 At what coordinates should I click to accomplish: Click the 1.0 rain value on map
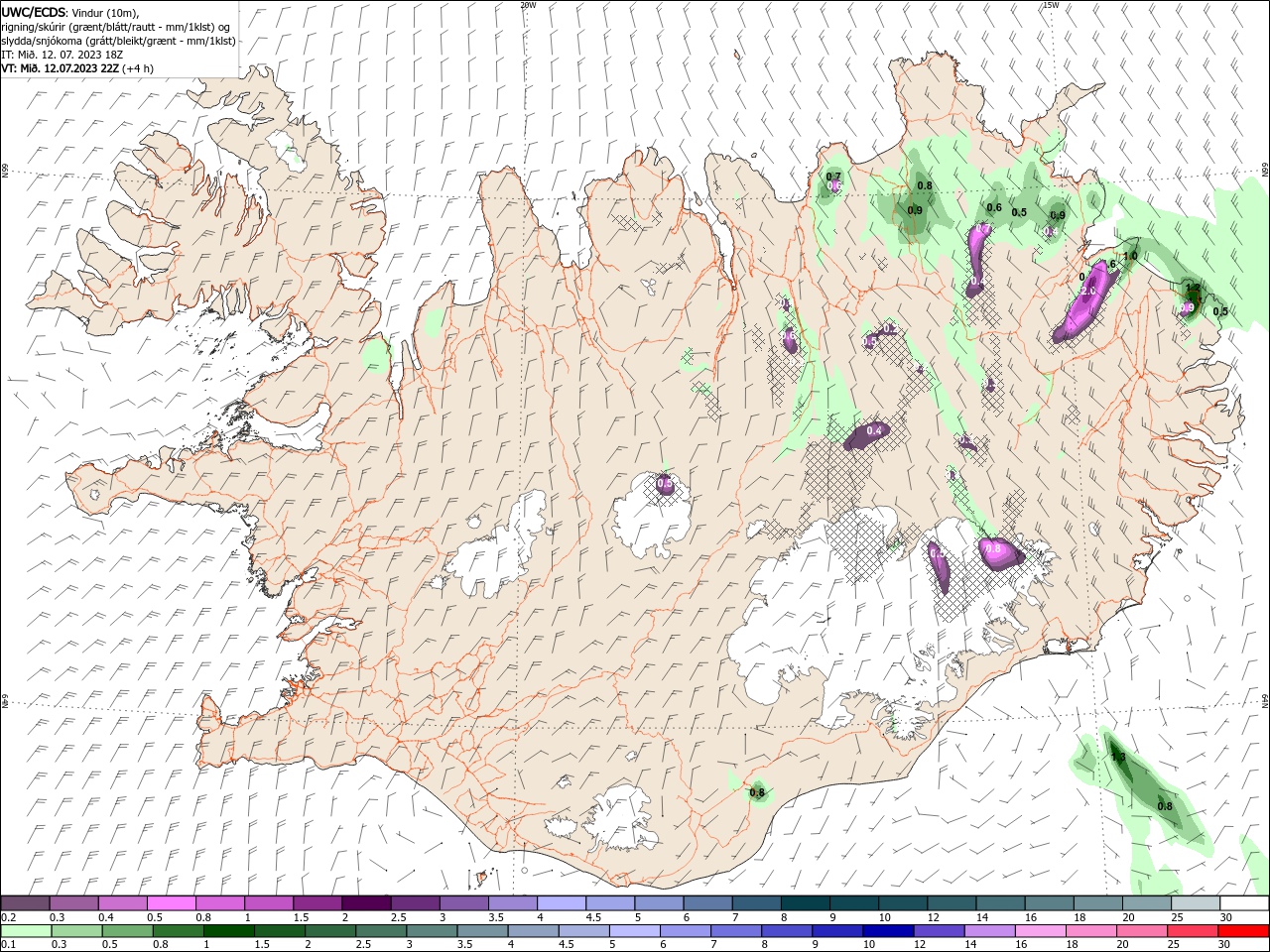[x=1129, y=256]
